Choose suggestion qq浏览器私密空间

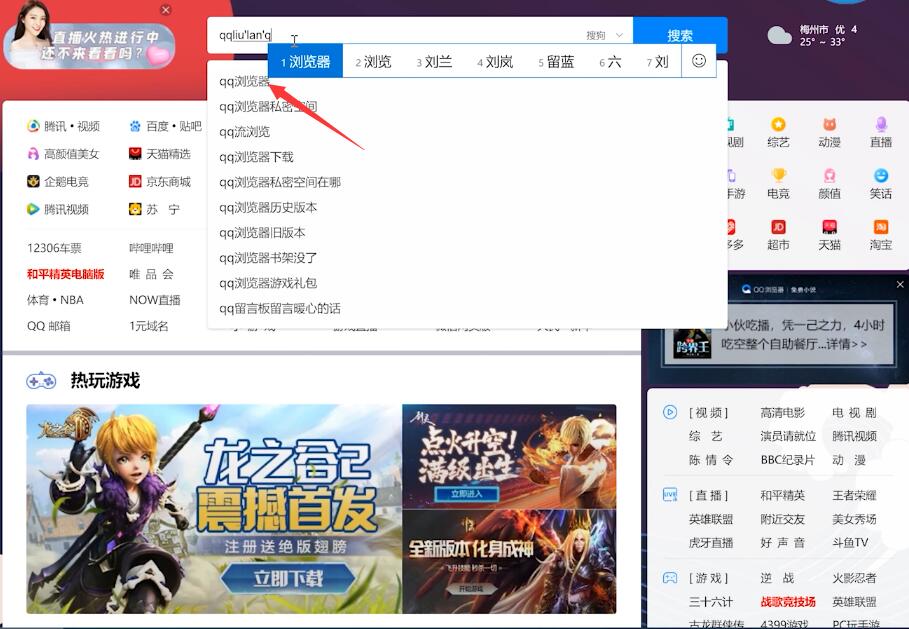268,107
